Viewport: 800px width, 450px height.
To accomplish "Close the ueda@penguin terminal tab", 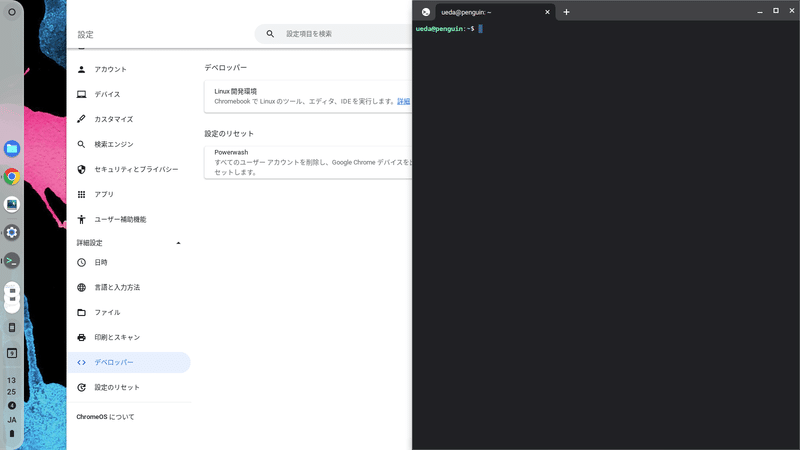I will tap(547, 12).
